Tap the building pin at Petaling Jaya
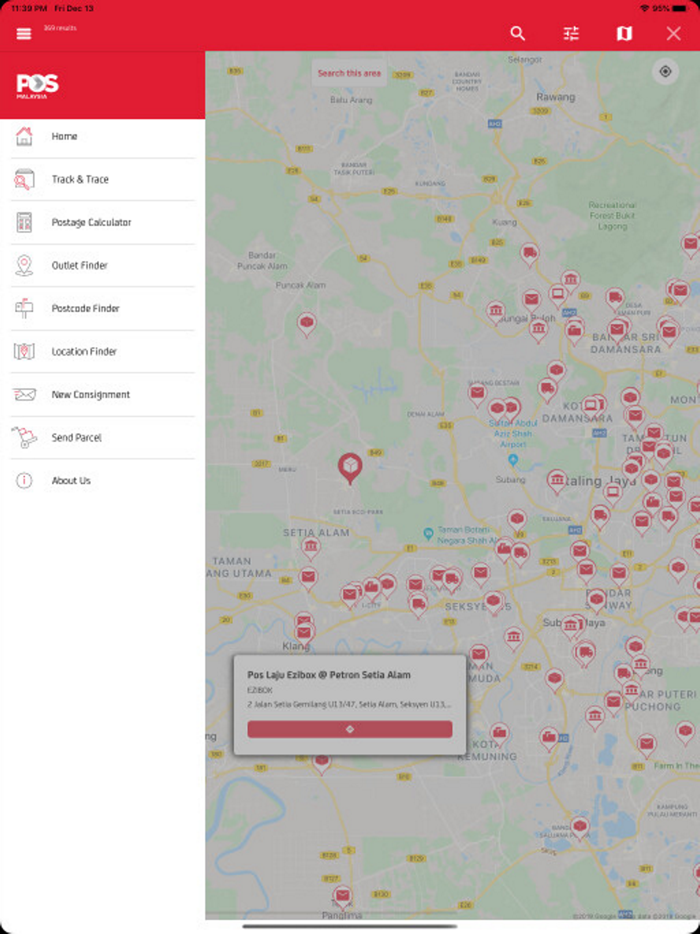700x934 pixels. click(x=557, y=481)
